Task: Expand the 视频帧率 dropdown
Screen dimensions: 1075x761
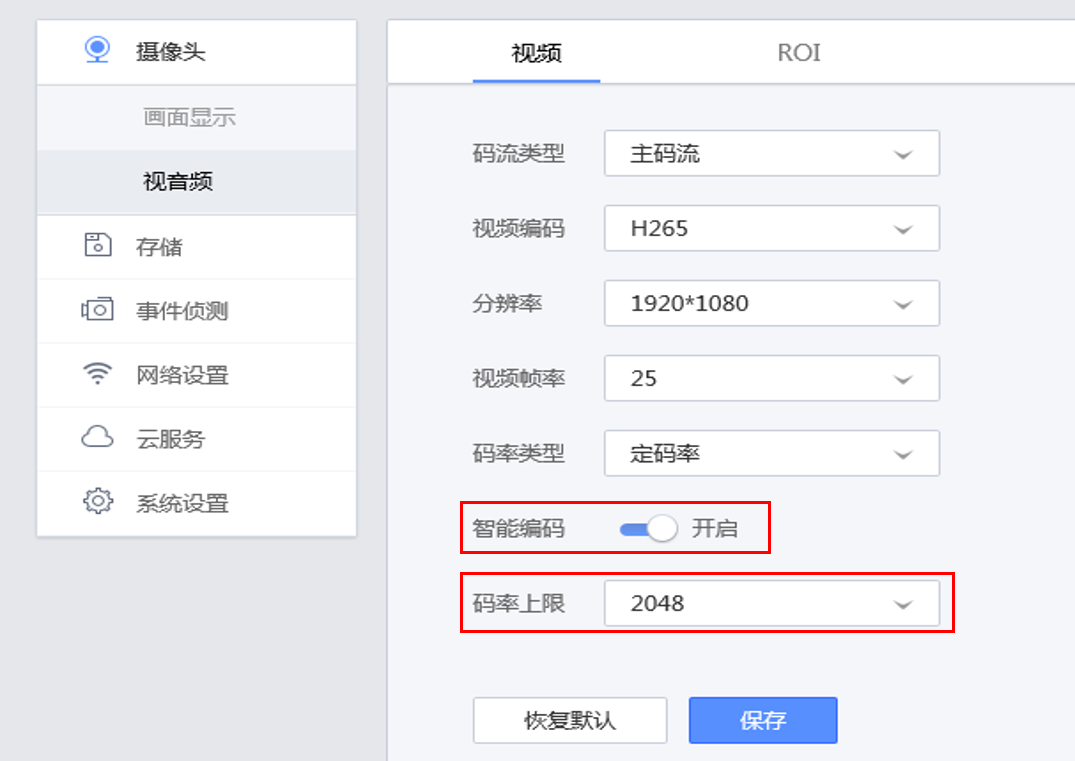Action: coord(771,379)
